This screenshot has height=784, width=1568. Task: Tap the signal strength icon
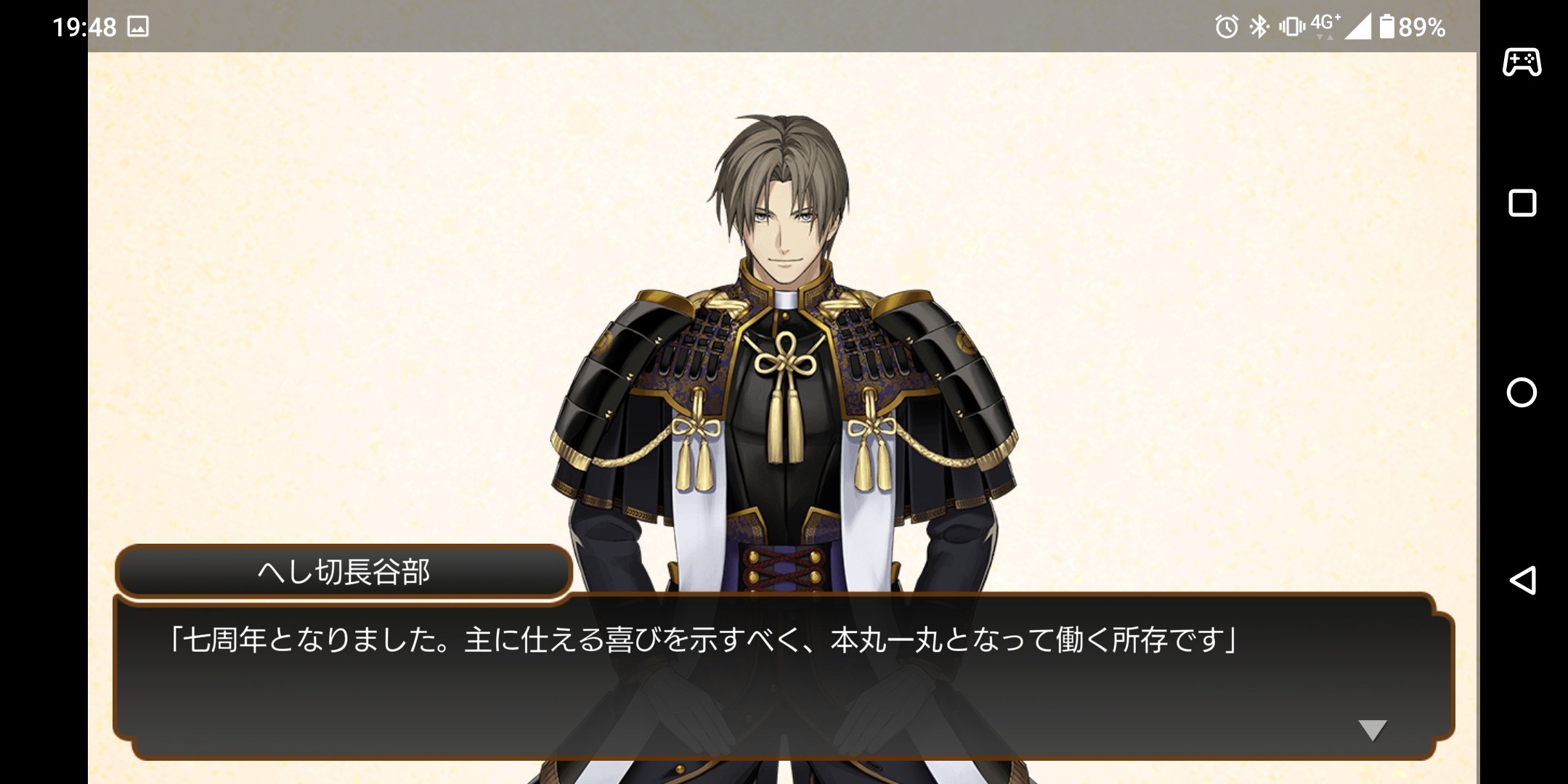1358,27
